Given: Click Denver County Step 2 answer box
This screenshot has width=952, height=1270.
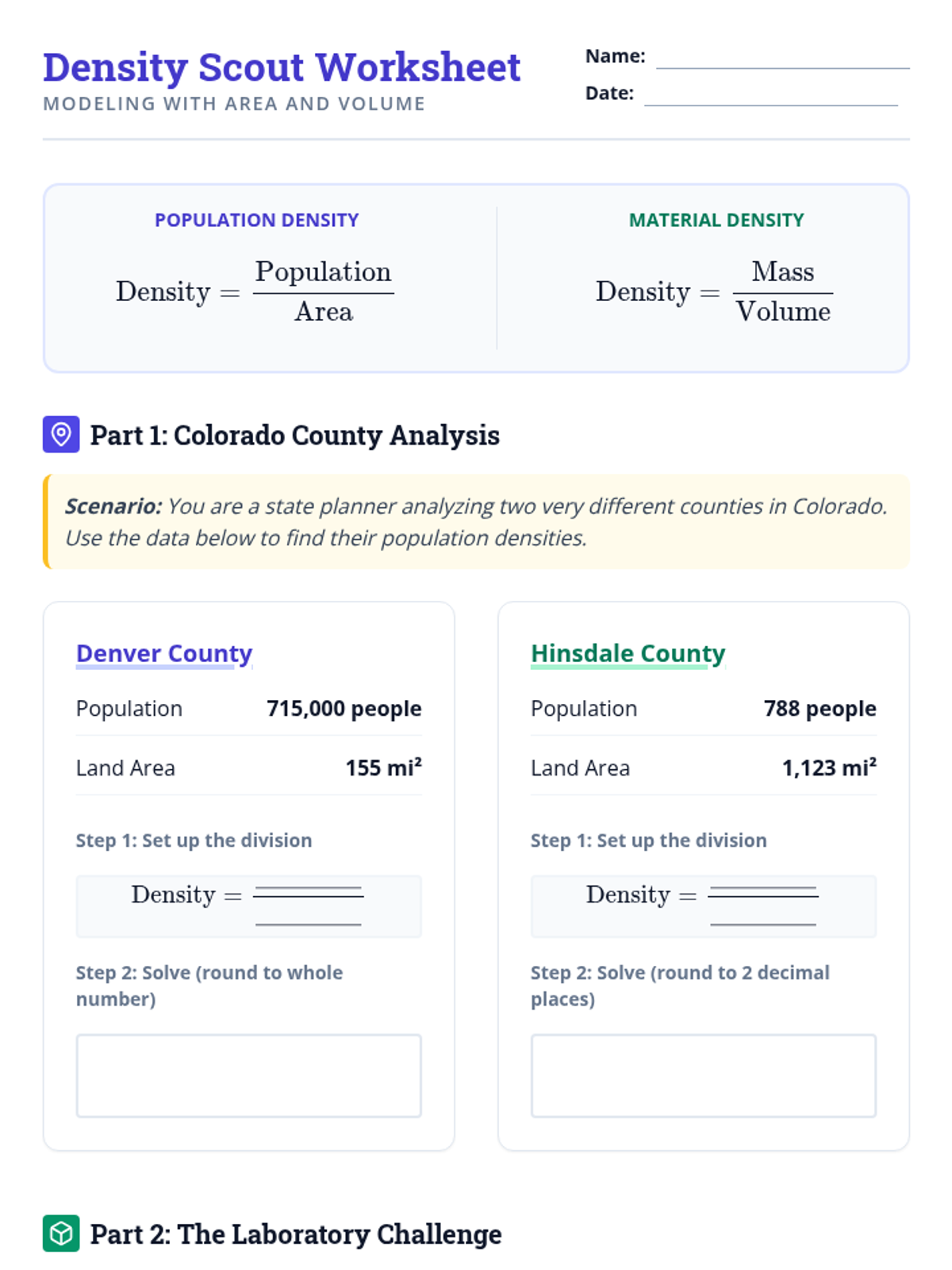Looking at the screenshot, I should (x=248, y=1076).
